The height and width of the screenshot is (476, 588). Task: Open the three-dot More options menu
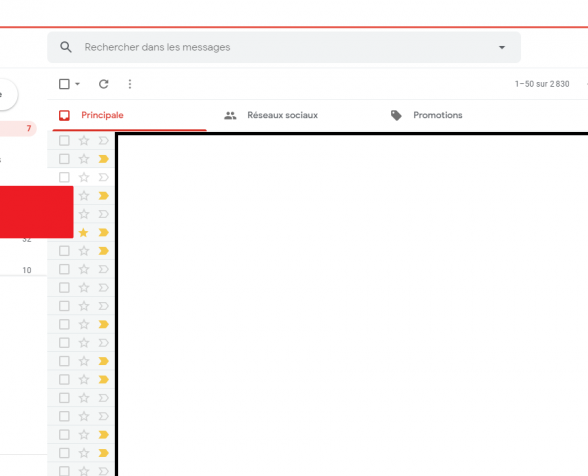130,84
